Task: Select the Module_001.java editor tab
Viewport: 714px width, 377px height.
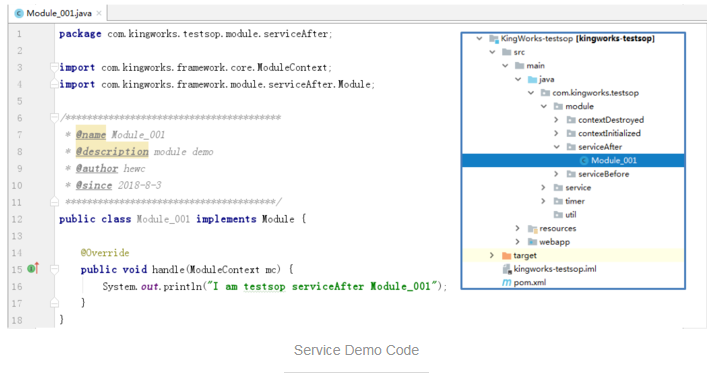Action: [x=58, y=13]
